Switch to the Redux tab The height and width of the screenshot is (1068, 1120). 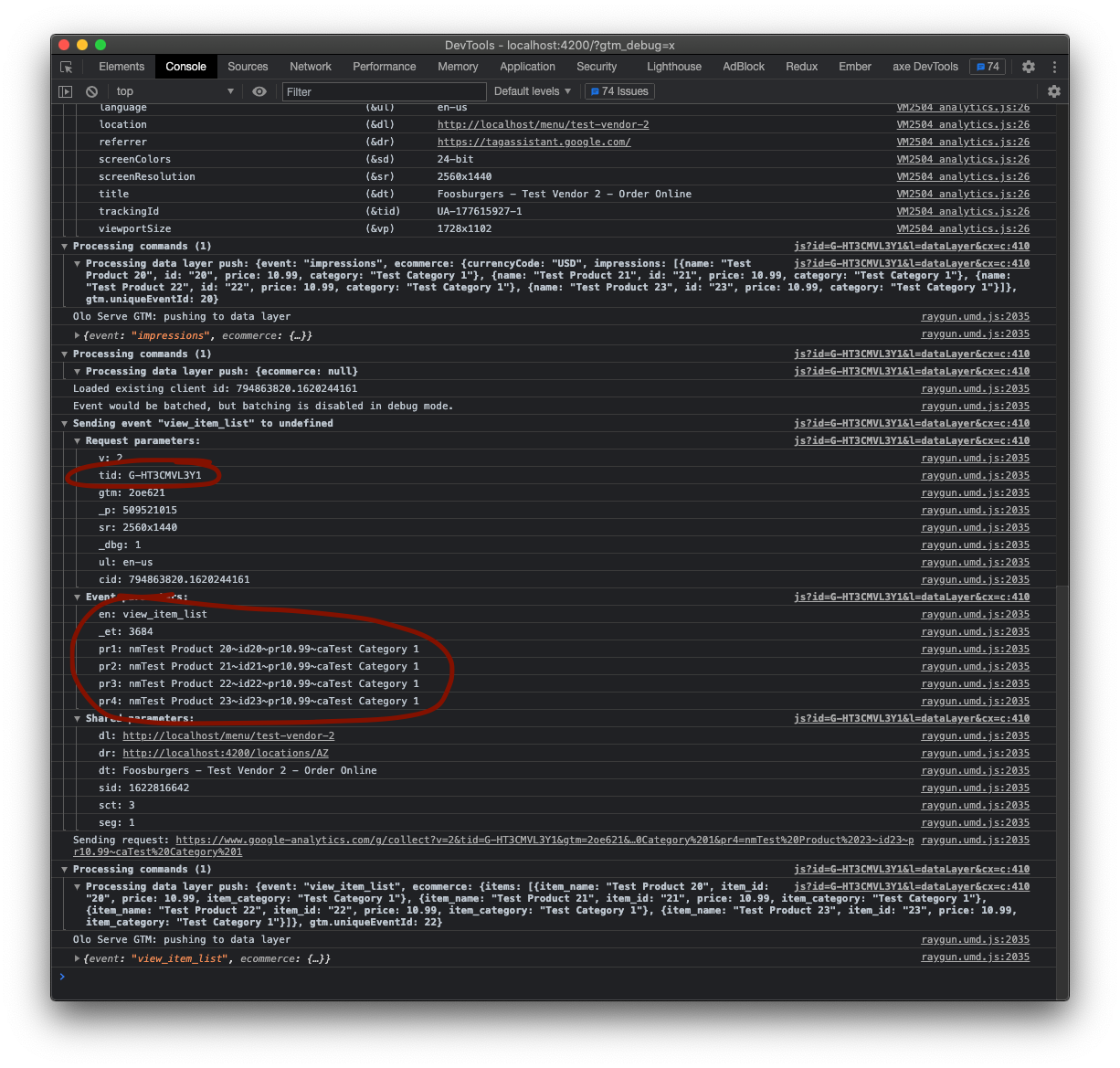pyautogui.click(x=801, y=67)
